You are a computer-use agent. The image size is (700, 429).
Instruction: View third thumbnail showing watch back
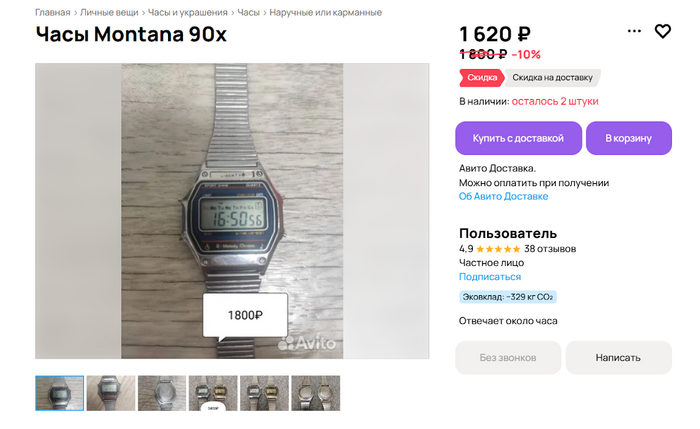click(x=162, y=393)
